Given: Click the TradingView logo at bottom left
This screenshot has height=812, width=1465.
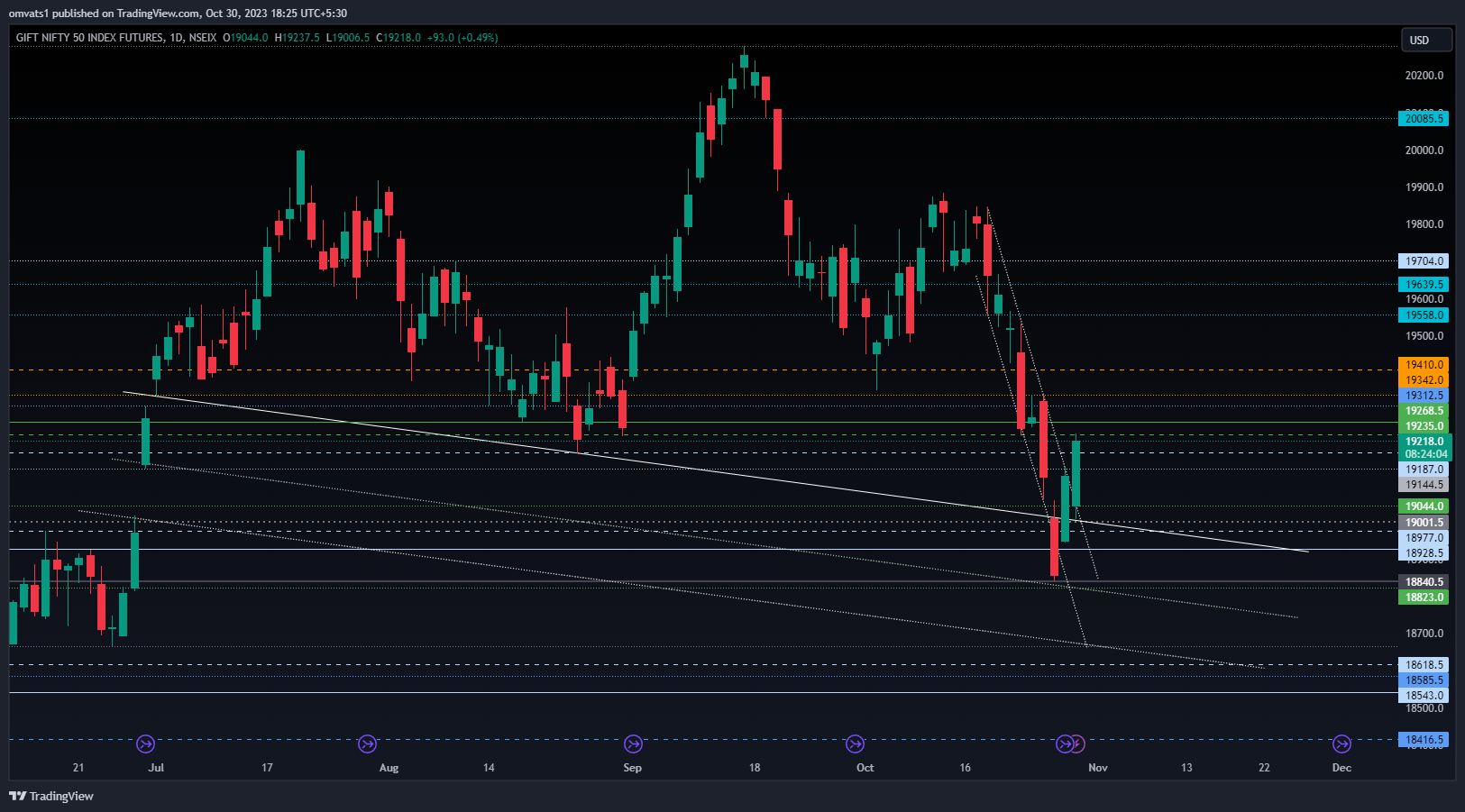Looking at the screenshot, I should tap(51, 796).
